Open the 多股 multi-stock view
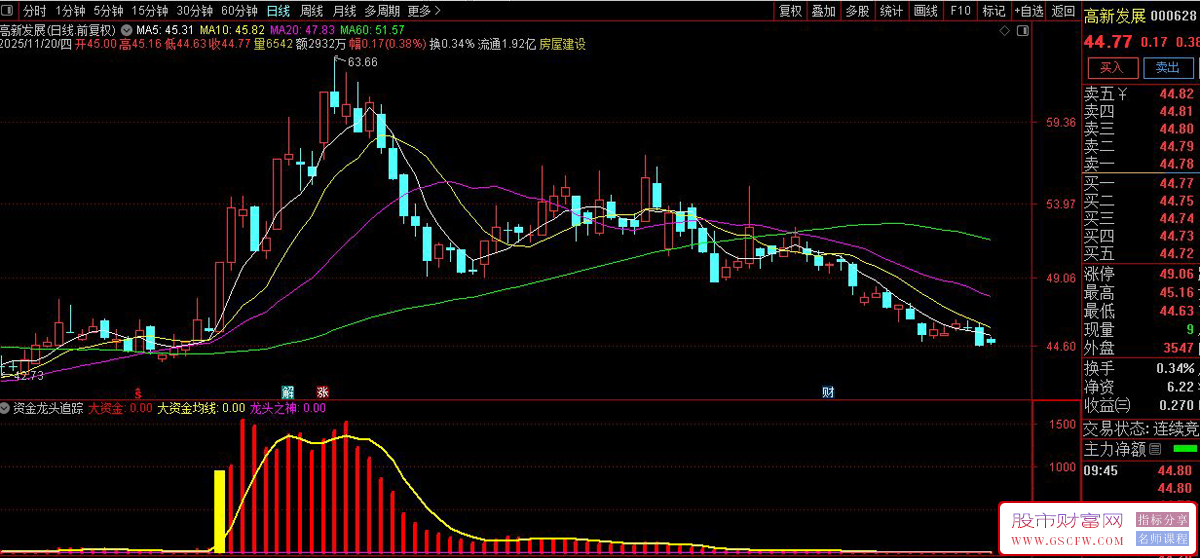 pyautogui.click(x=857, y=11)
